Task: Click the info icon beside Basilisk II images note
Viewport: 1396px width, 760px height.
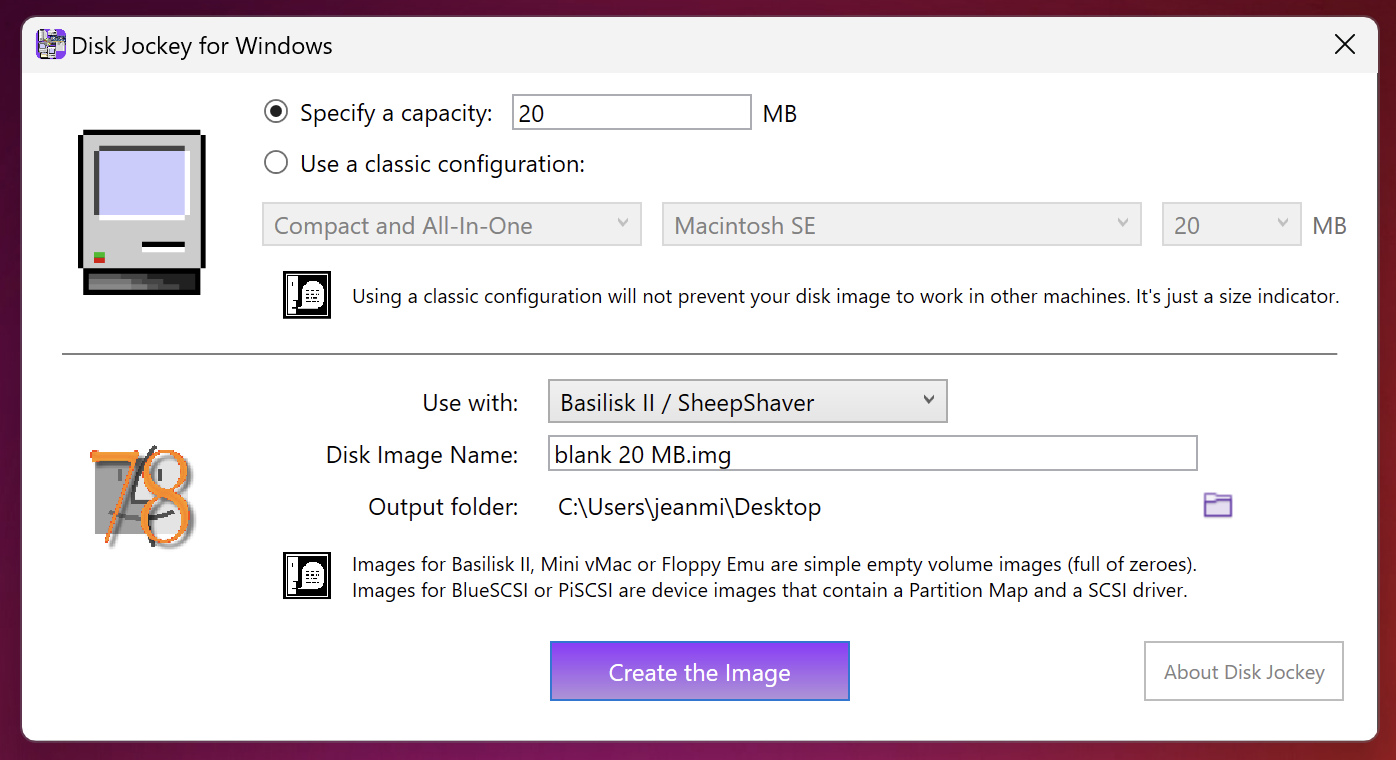Action: 307,576
